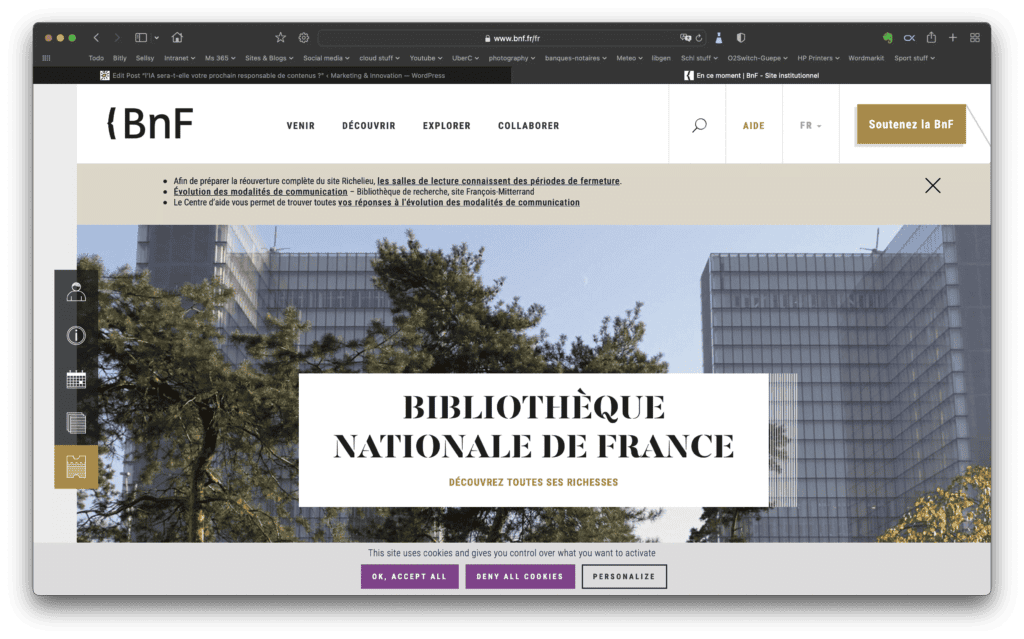The height and width of the screenshot is (639, 1024).
Task: Expand the cloud stuff folder
Action: (379, 58)
